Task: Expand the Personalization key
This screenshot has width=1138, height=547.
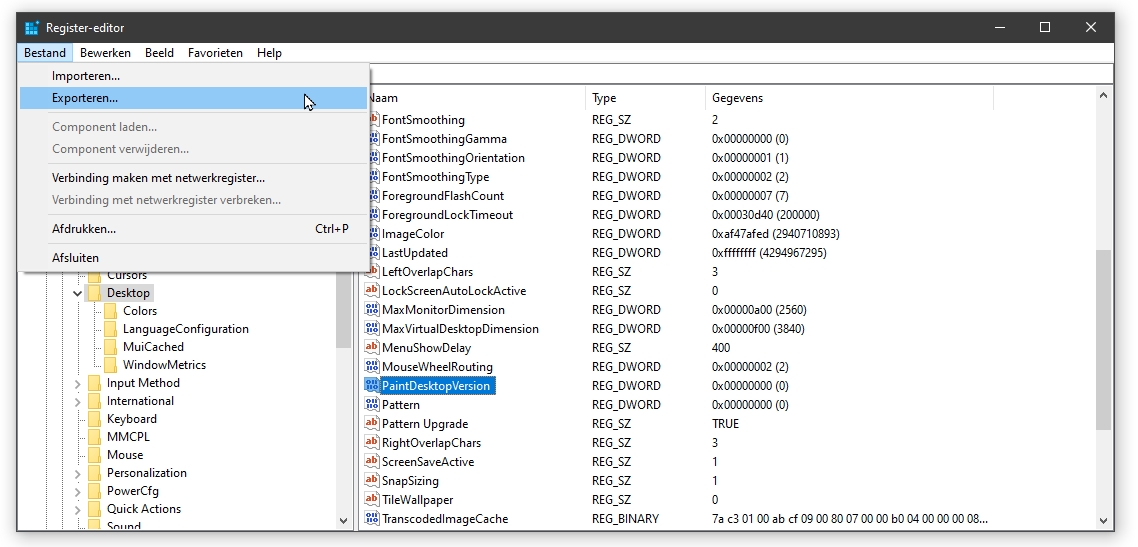Action: click(x=77, y=473)
